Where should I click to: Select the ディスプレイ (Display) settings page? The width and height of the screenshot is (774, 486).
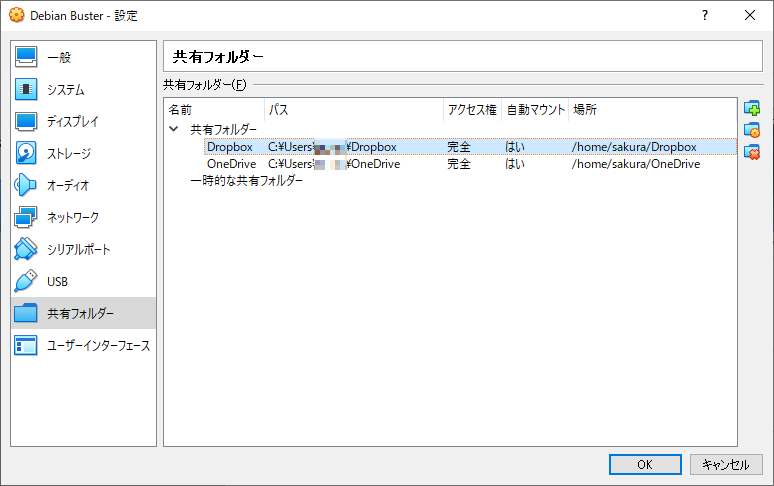[72, 121]
